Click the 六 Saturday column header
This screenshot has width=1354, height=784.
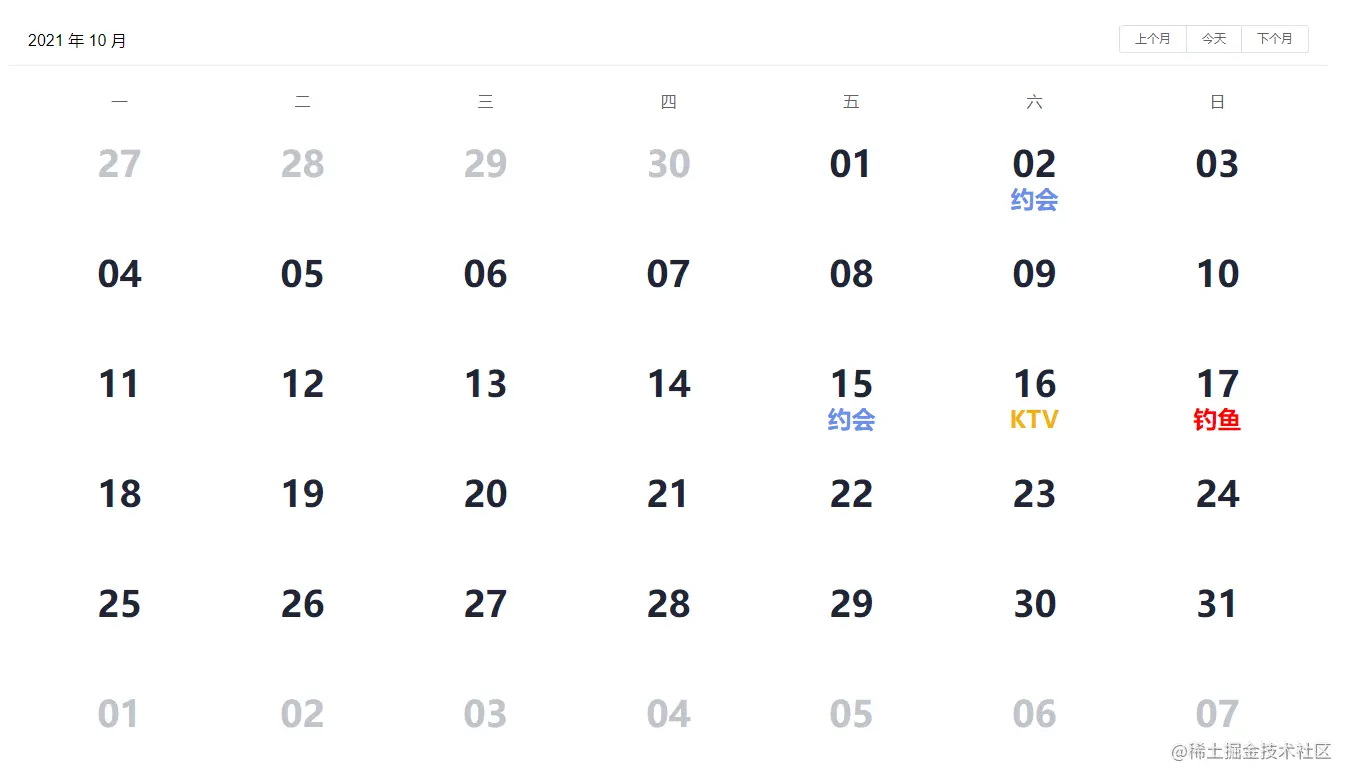click(x=1034, y=102)
